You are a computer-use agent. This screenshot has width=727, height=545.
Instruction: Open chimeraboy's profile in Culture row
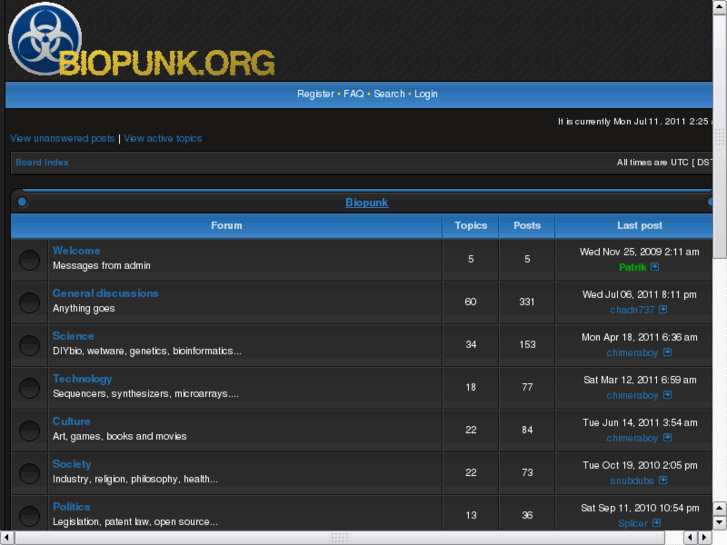coord(632,438)
